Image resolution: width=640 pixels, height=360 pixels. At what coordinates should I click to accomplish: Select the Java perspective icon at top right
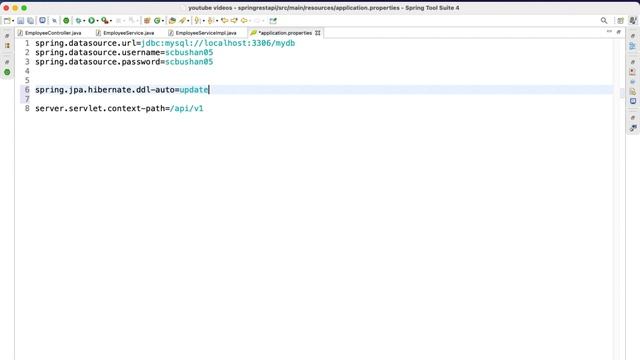coord(633,20)
